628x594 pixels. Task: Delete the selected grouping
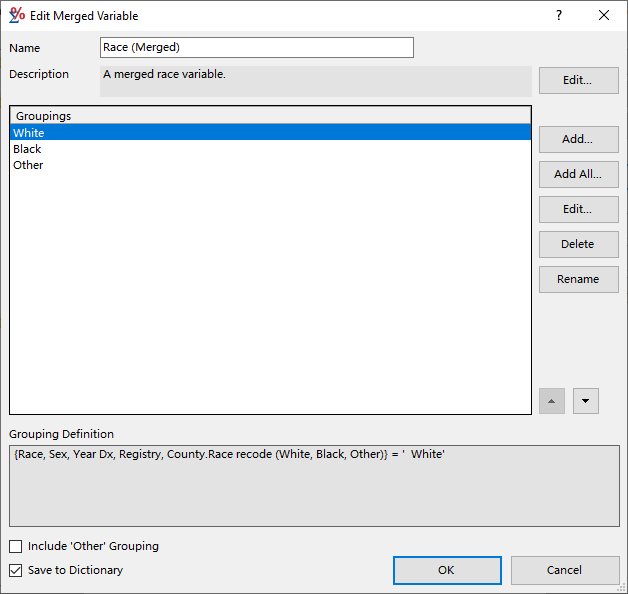tap(578, 244)
